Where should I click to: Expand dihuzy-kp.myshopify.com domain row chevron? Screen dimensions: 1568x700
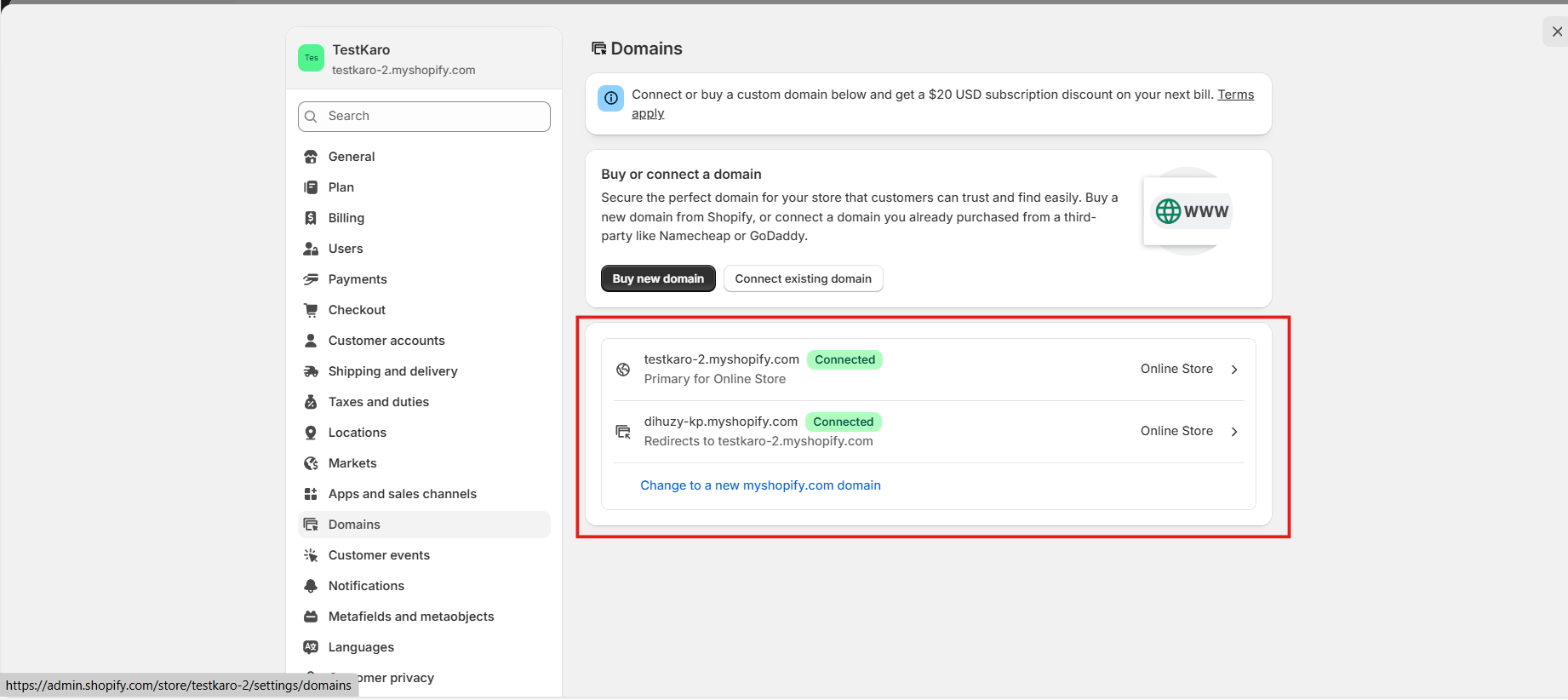pos(1234,432)
